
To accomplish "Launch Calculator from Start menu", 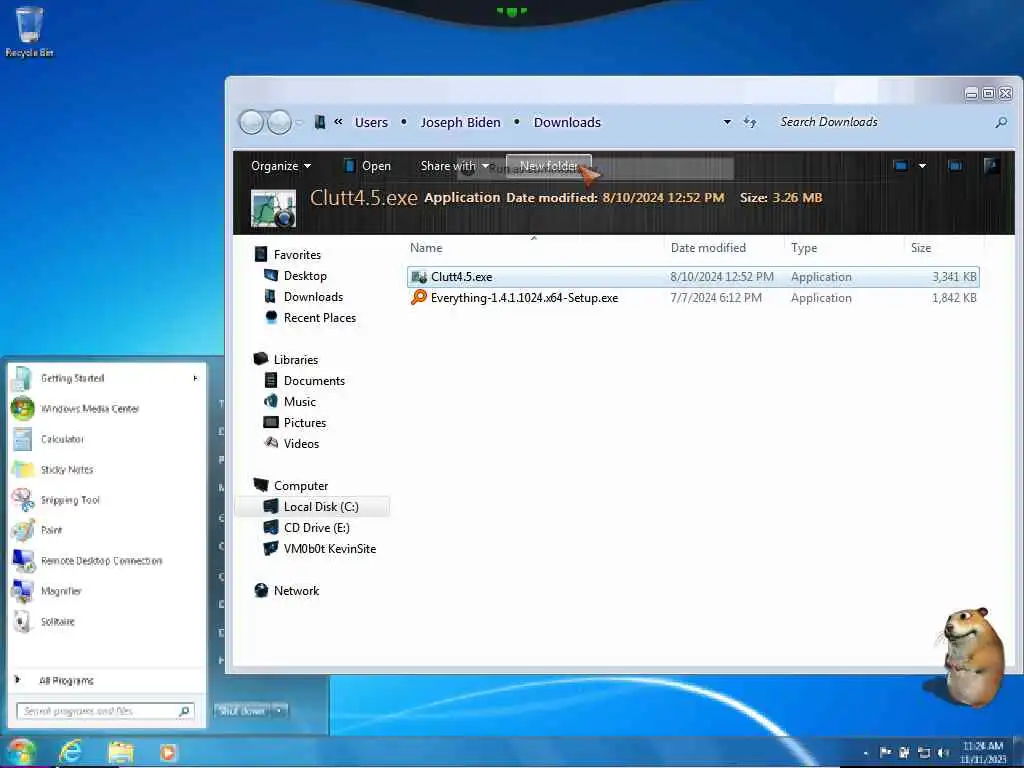I will click(x=62, y=439).
